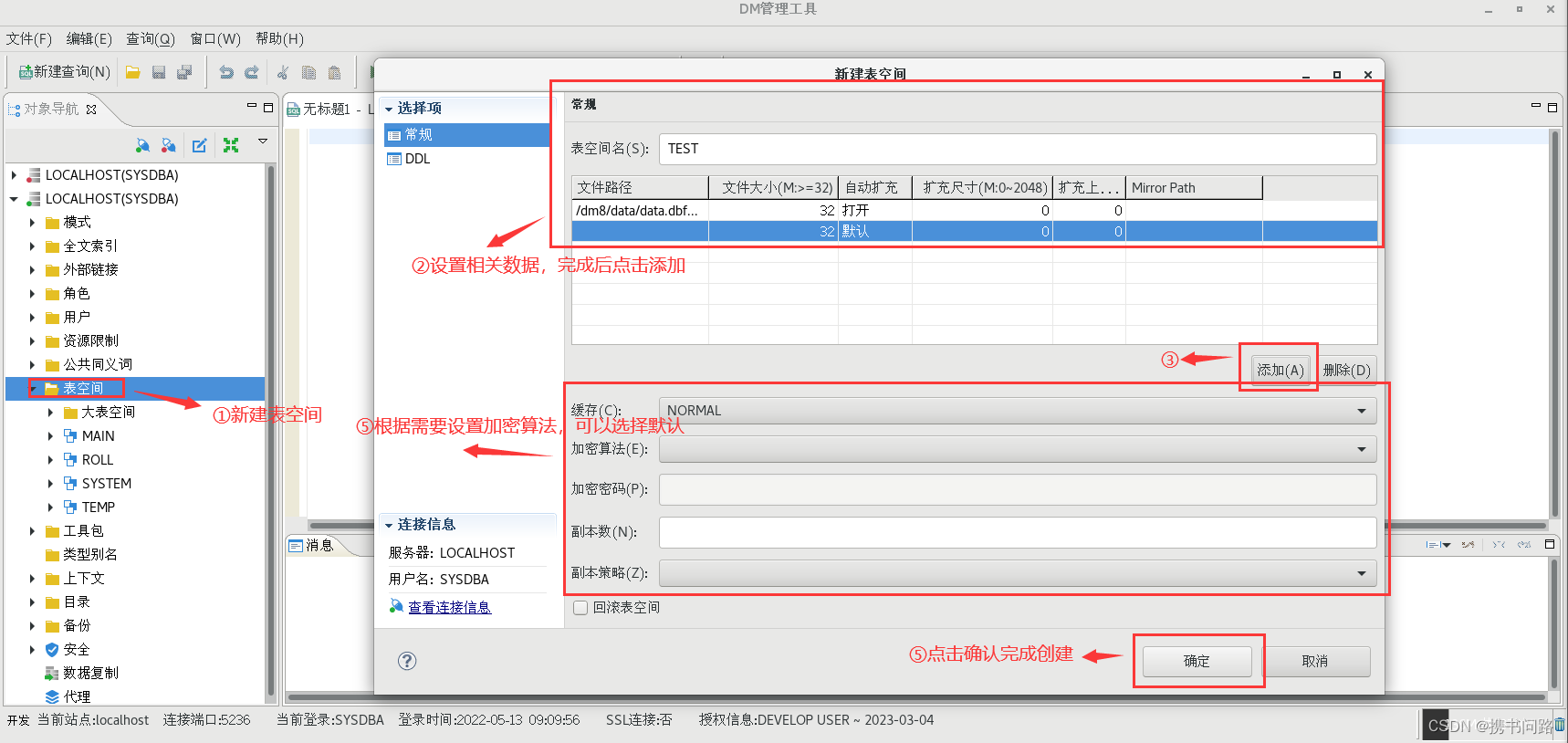The height and width of the screenshot is (743, 1568).
Task: Click the 表空间名 input field
Action: click(x=1018, y=149)
